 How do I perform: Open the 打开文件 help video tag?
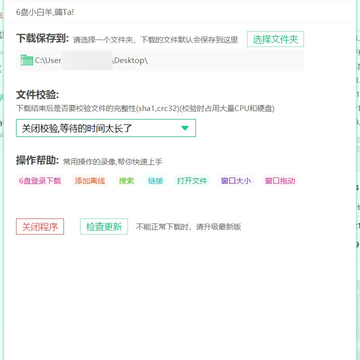(x=192, y=181)
